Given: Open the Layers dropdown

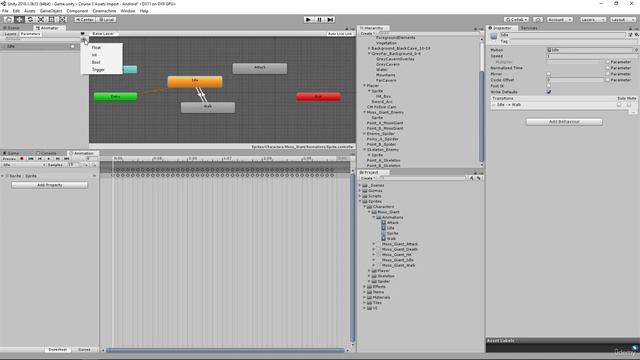Looking at the screenshot, I should click(592, 19).
